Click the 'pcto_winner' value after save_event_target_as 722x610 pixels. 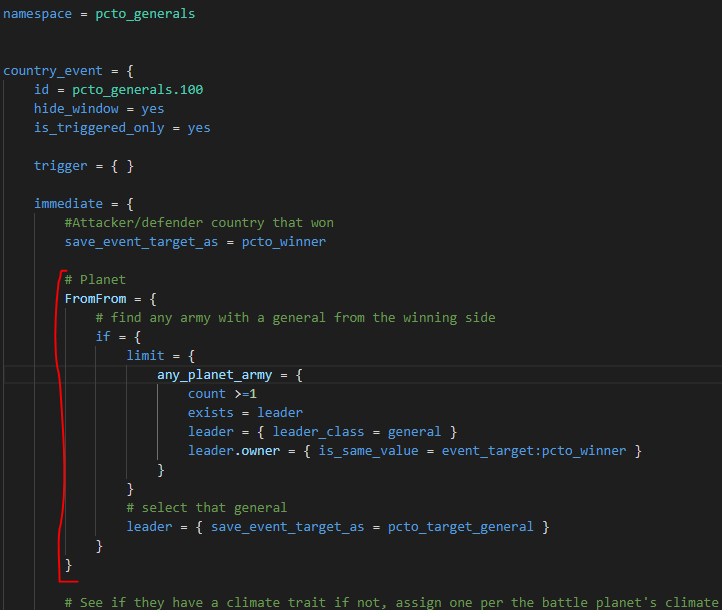284,242
